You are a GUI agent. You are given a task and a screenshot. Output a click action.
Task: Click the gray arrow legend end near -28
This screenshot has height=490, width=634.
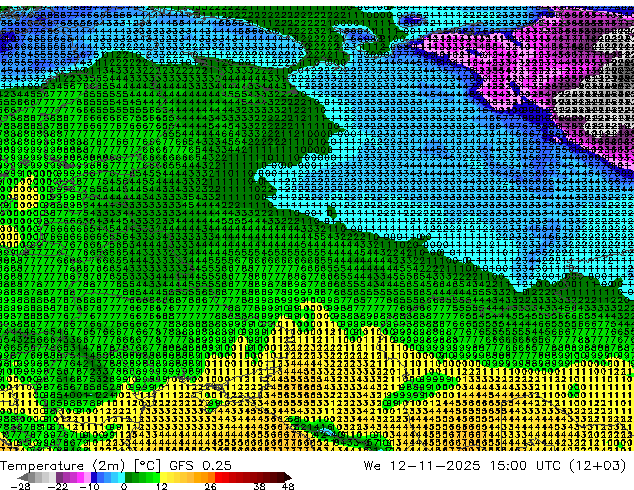coord(22,477)
